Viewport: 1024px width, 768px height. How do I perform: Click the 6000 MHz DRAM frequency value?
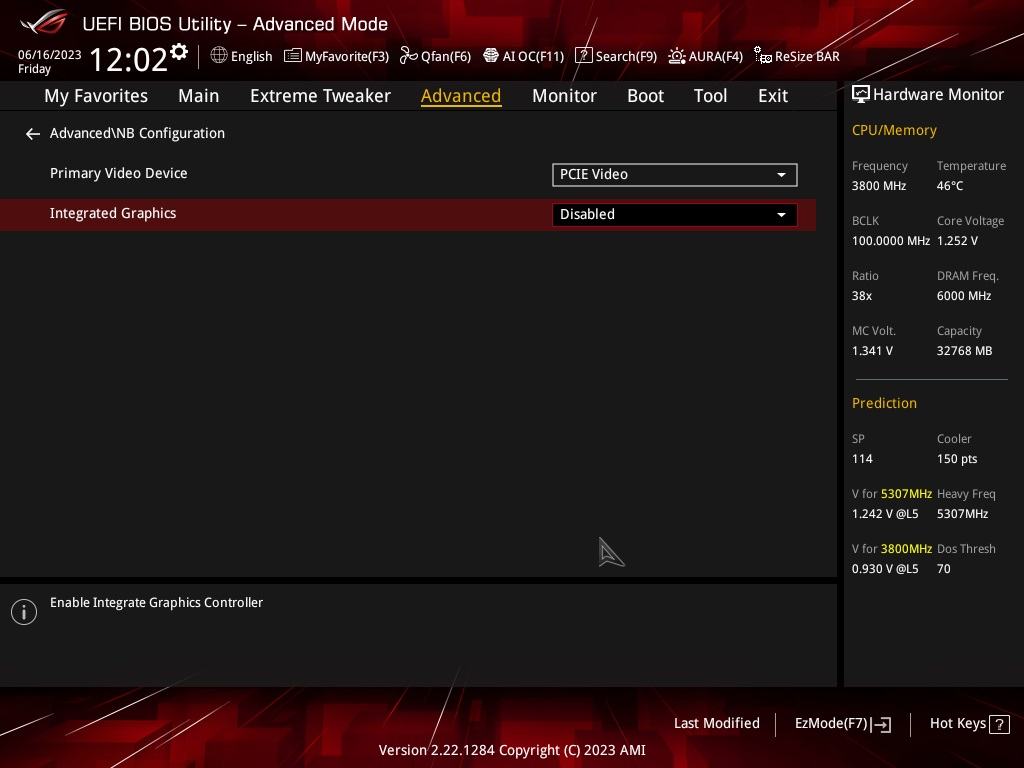(964, 296)
